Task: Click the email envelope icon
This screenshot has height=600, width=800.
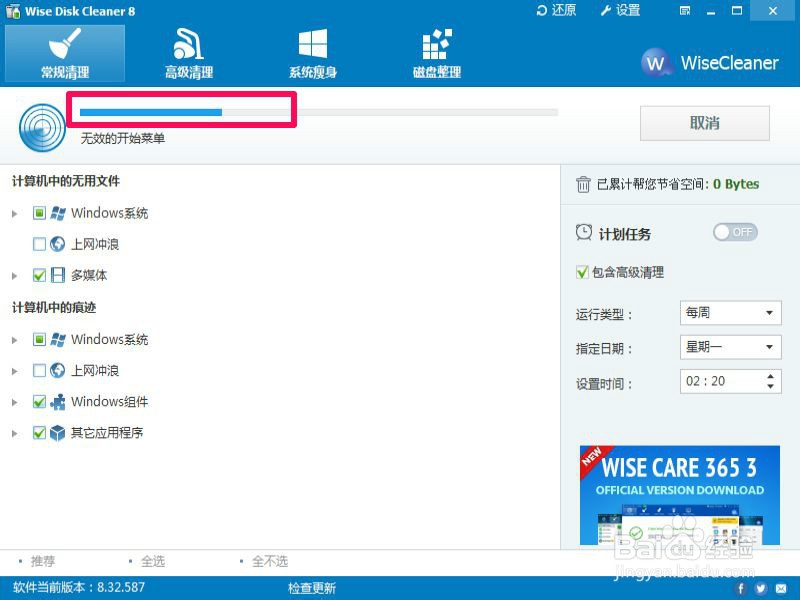Action: coord(781,588)
